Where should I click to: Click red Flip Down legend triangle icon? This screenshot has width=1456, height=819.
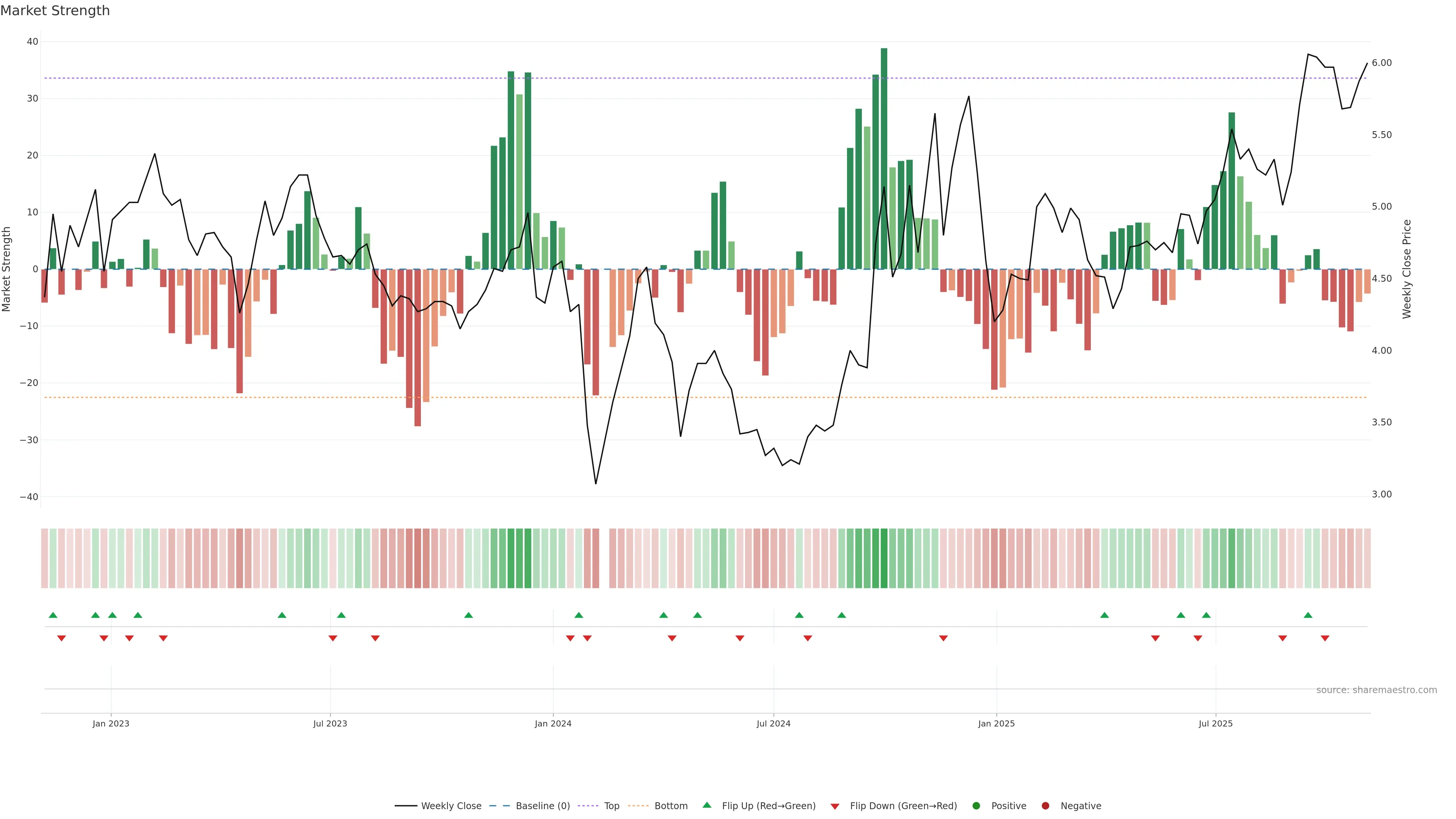[x=835, y=806]
